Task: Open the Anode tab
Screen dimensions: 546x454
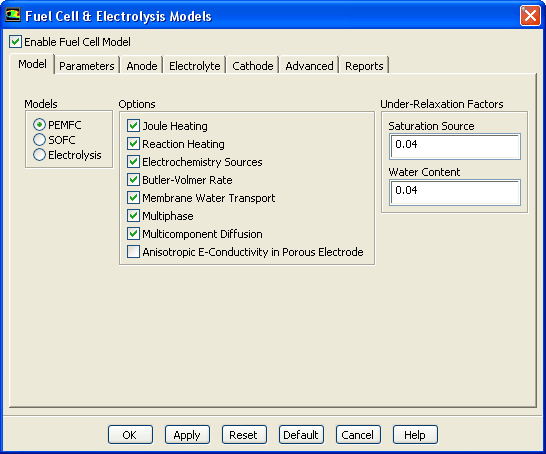Action: pyautogui.click(x=142, y=66)
